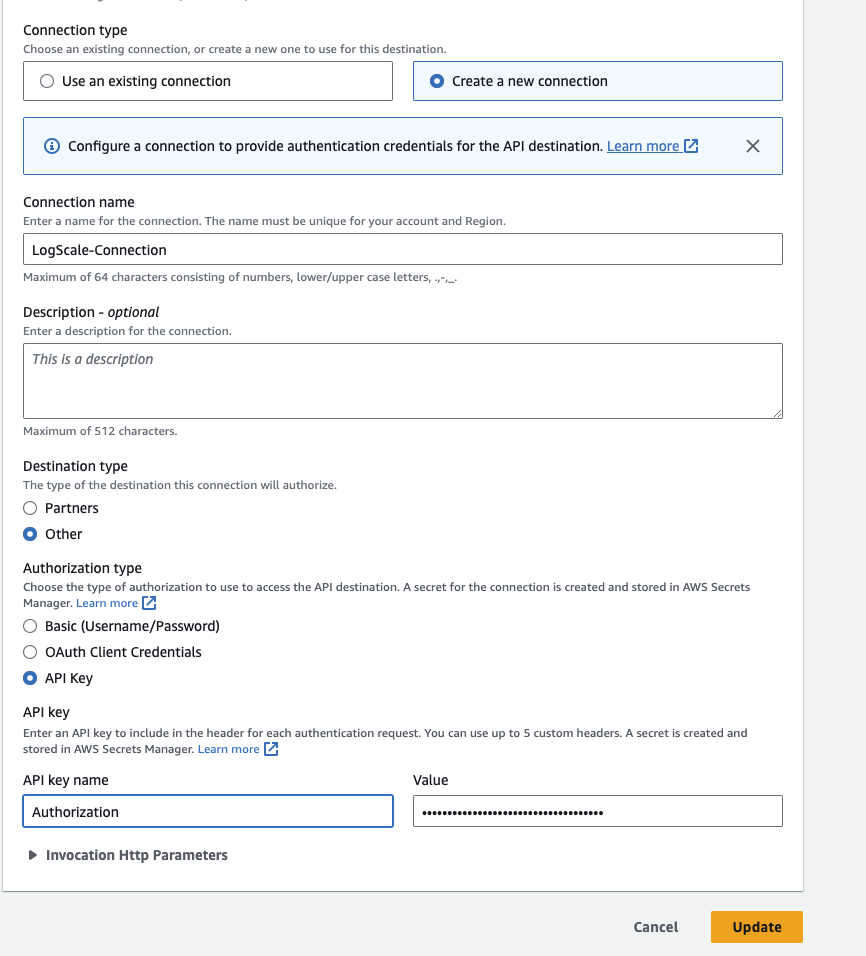Click the API key Value field
The width and height of the screenshot is (866, 956).
tap(597, 811)
